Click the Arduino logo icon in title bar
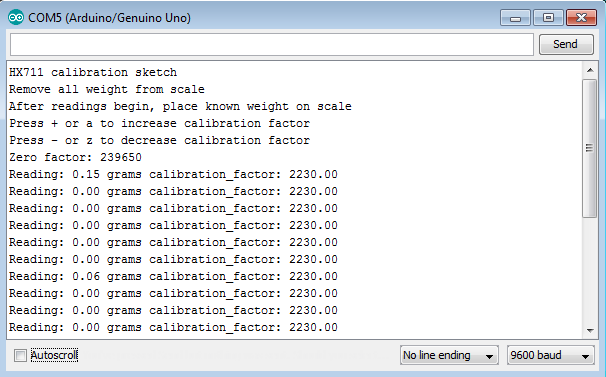 pos(16,18)
